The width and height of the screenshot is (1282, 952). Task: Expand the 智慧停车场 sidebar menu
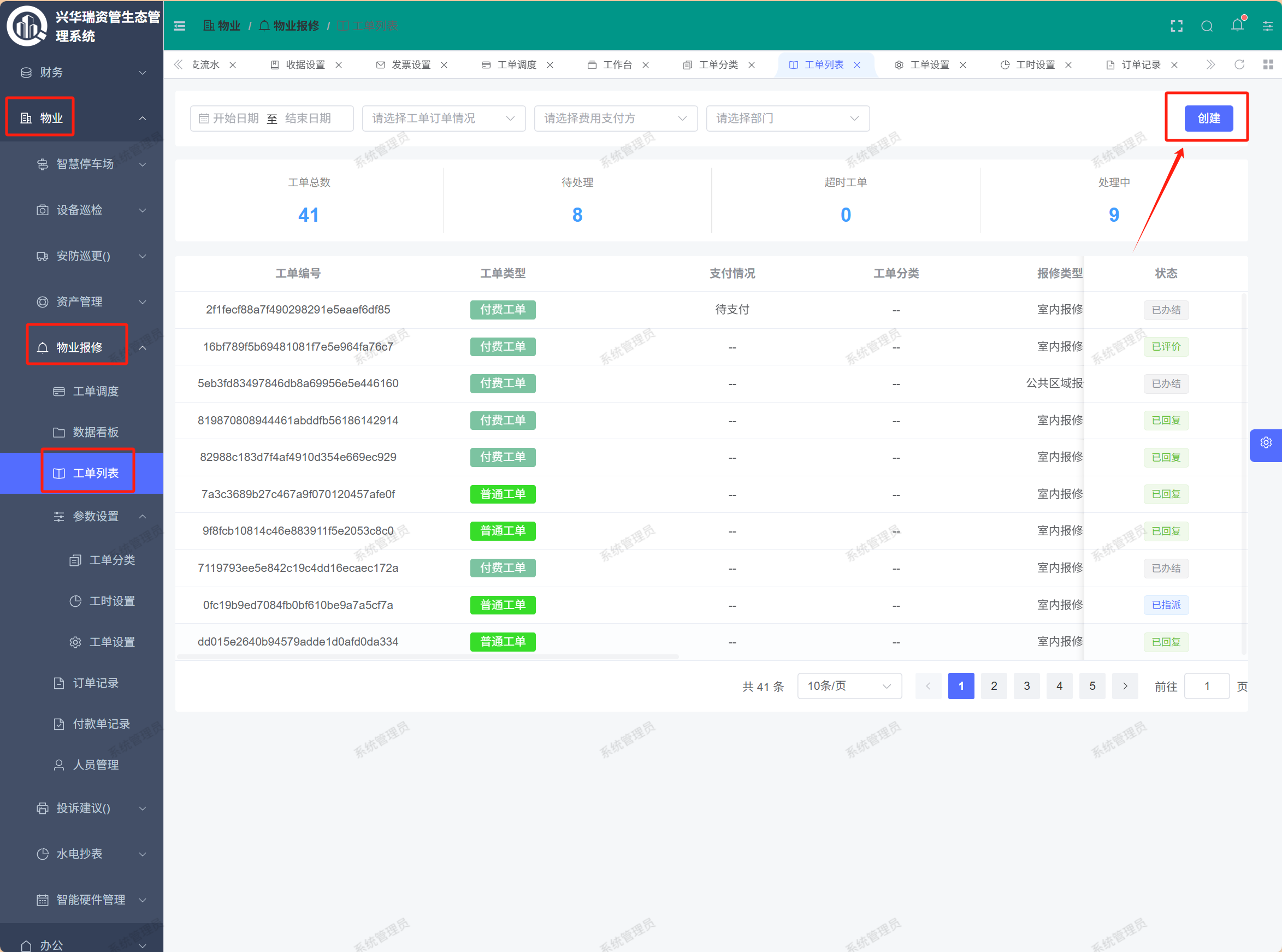click(x=85, y=164)
